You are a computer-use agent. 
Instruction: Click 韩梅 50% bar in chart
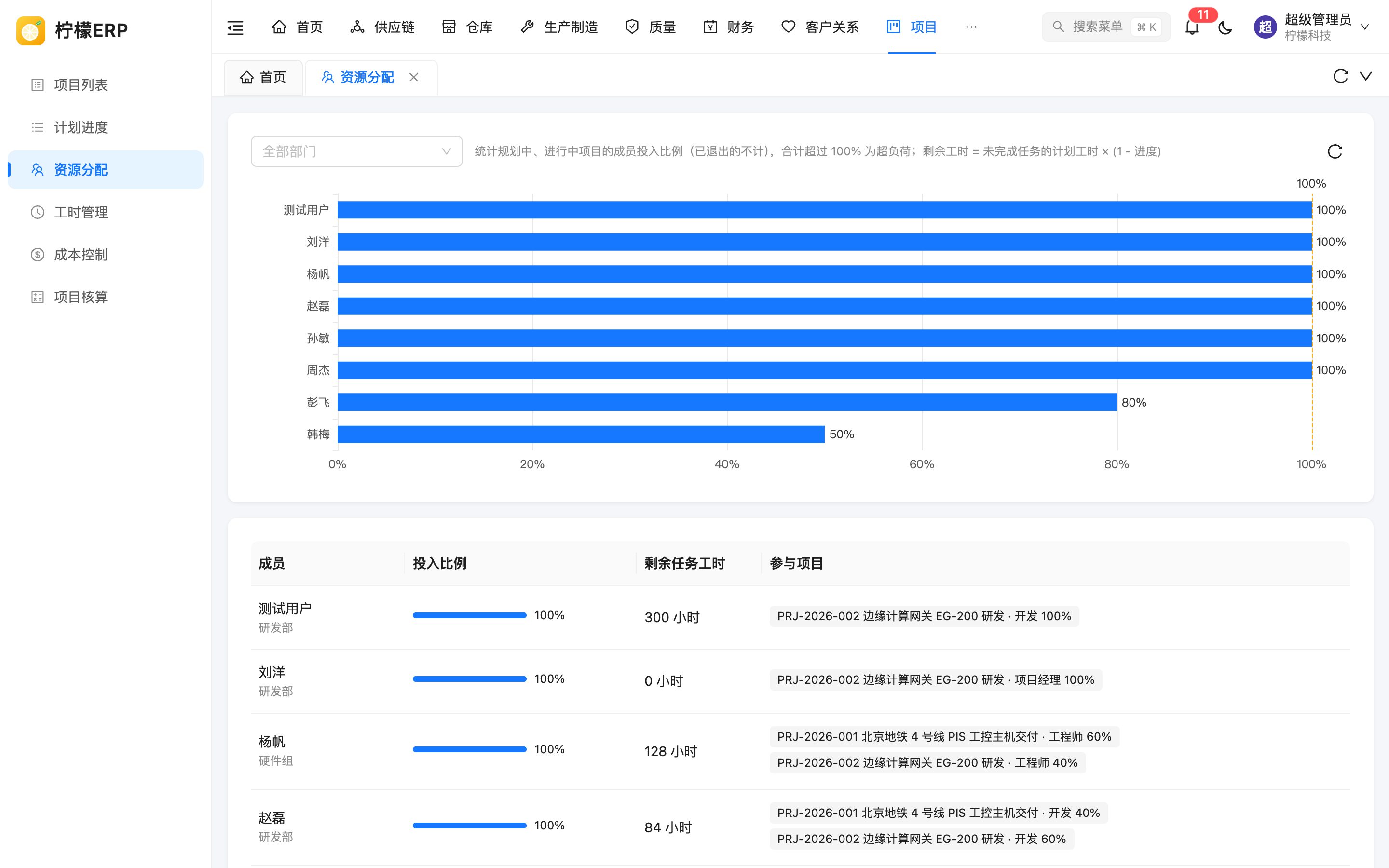[581, 434]
